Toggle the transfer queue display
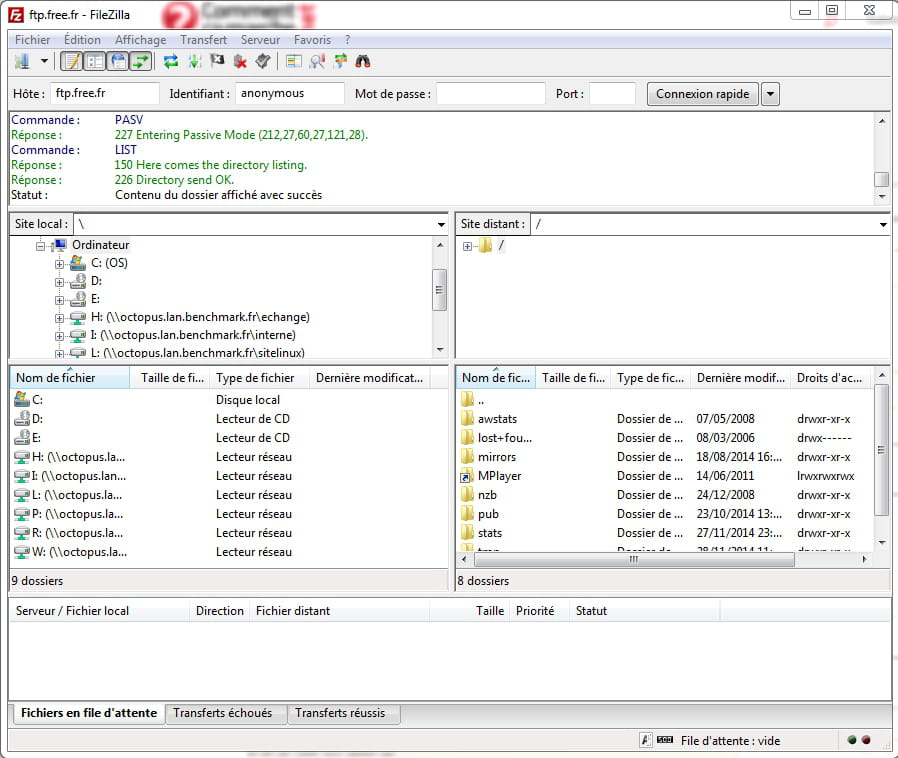The width and height of the screenshot is (898, 758). coord(141,61)
